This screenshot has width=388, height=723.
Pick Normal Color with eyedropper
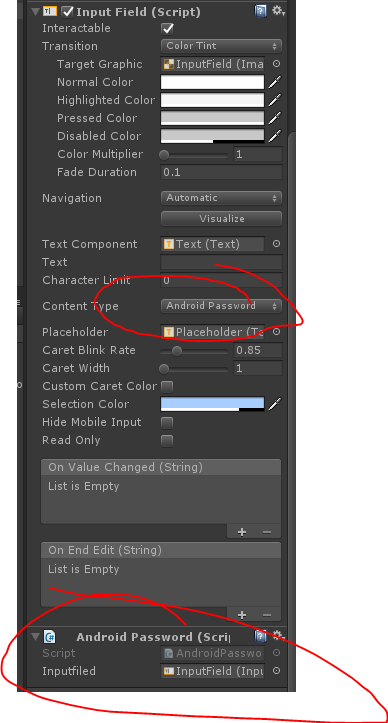click(275, 82)
